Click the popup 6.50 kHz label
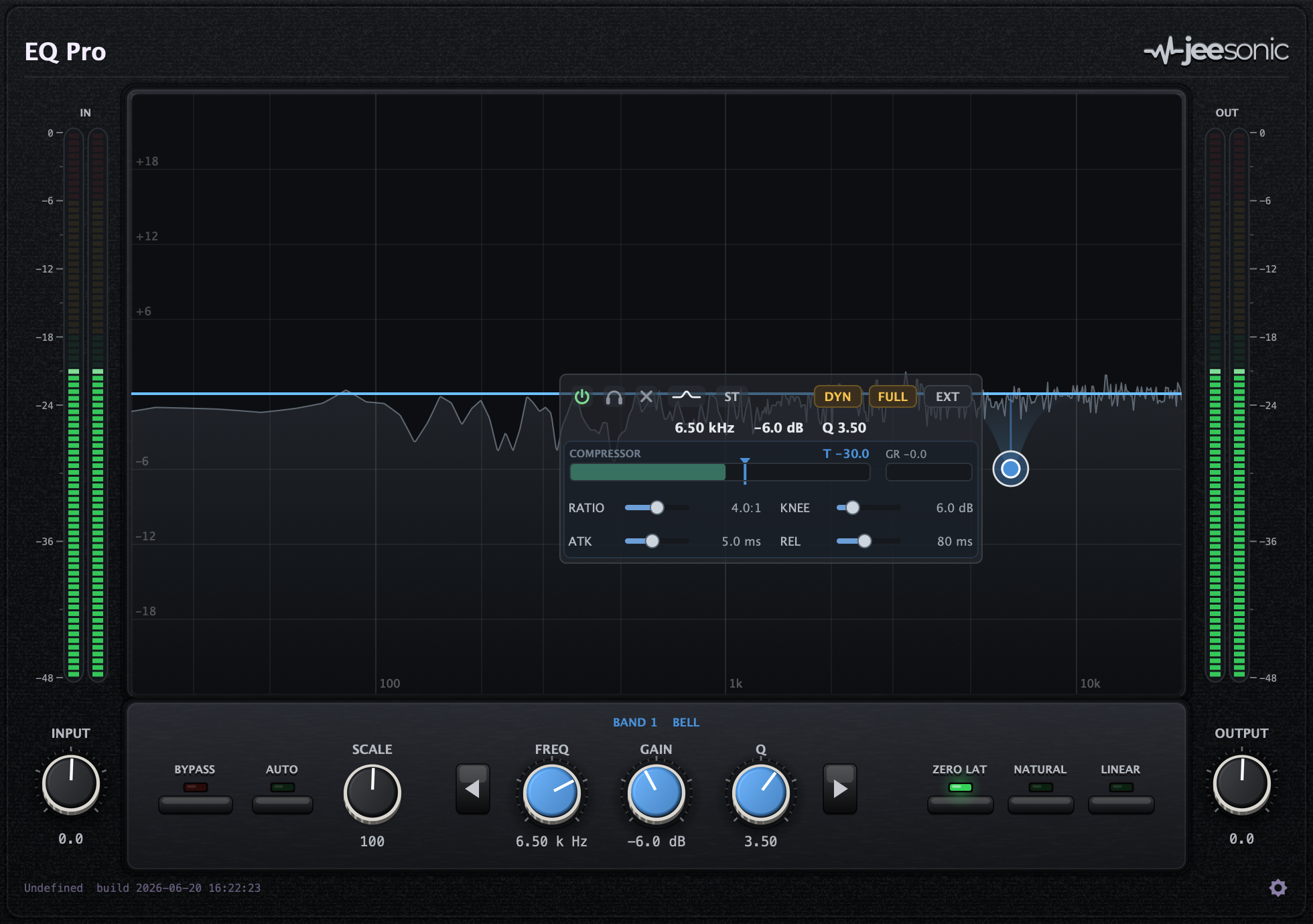The height and width of the screenshot is (924, 1313). pos(705,428)
